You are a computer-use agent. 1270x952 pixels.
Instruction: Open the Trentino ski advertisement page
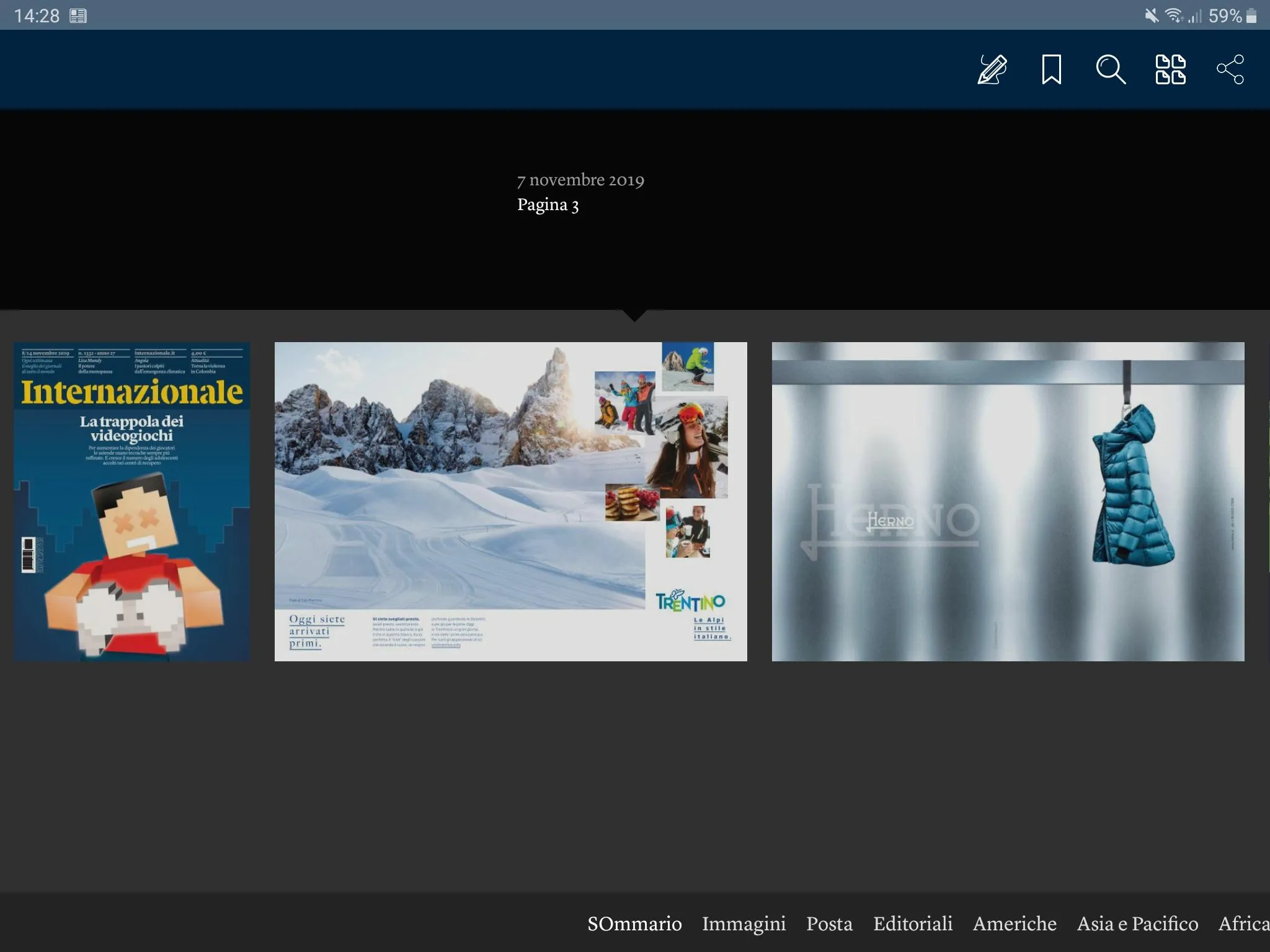tap(511, 501)
